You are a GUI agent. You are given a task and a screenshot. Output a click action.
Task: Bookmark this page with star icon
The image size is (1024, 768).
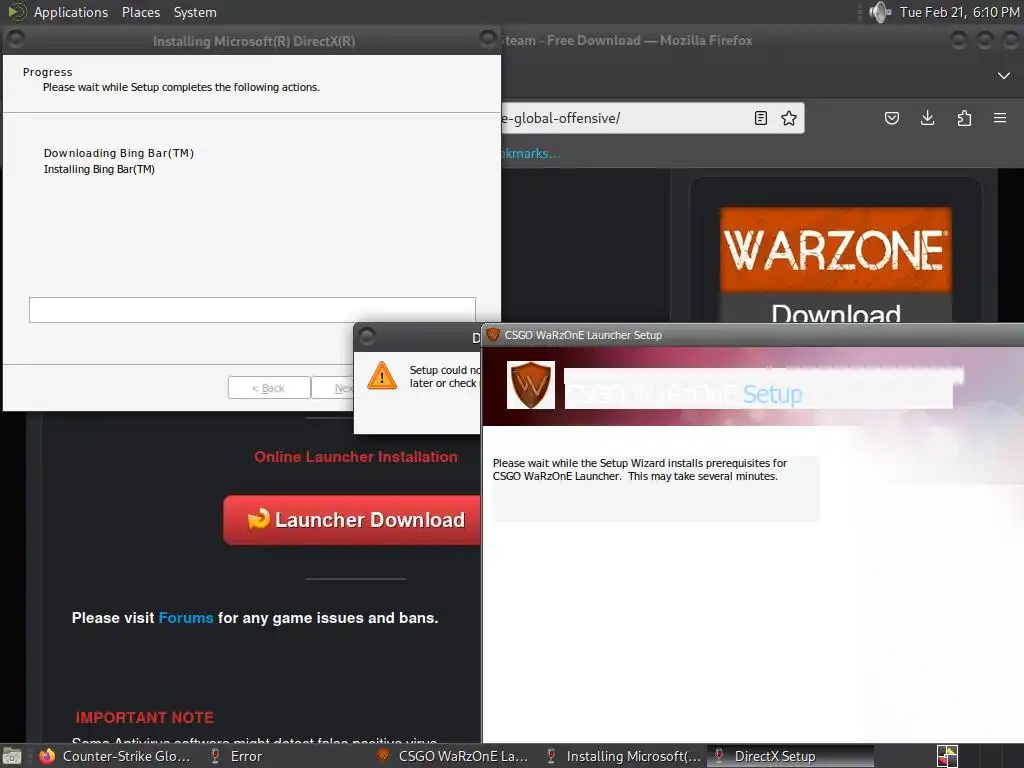(x=789, y=118)
